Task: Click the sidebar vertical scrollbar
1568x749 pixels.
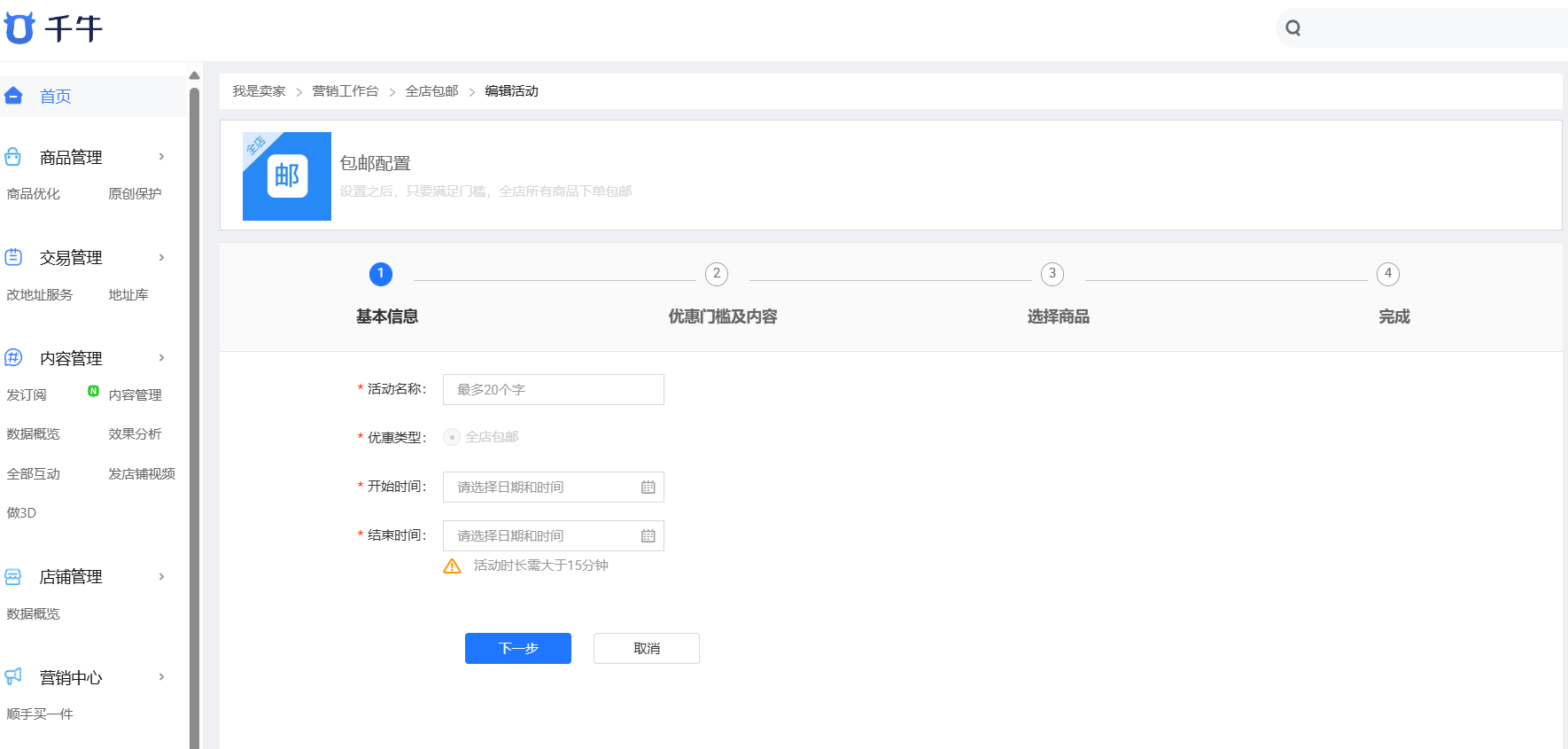Action: pyautogui.click(x=194, y=417)
